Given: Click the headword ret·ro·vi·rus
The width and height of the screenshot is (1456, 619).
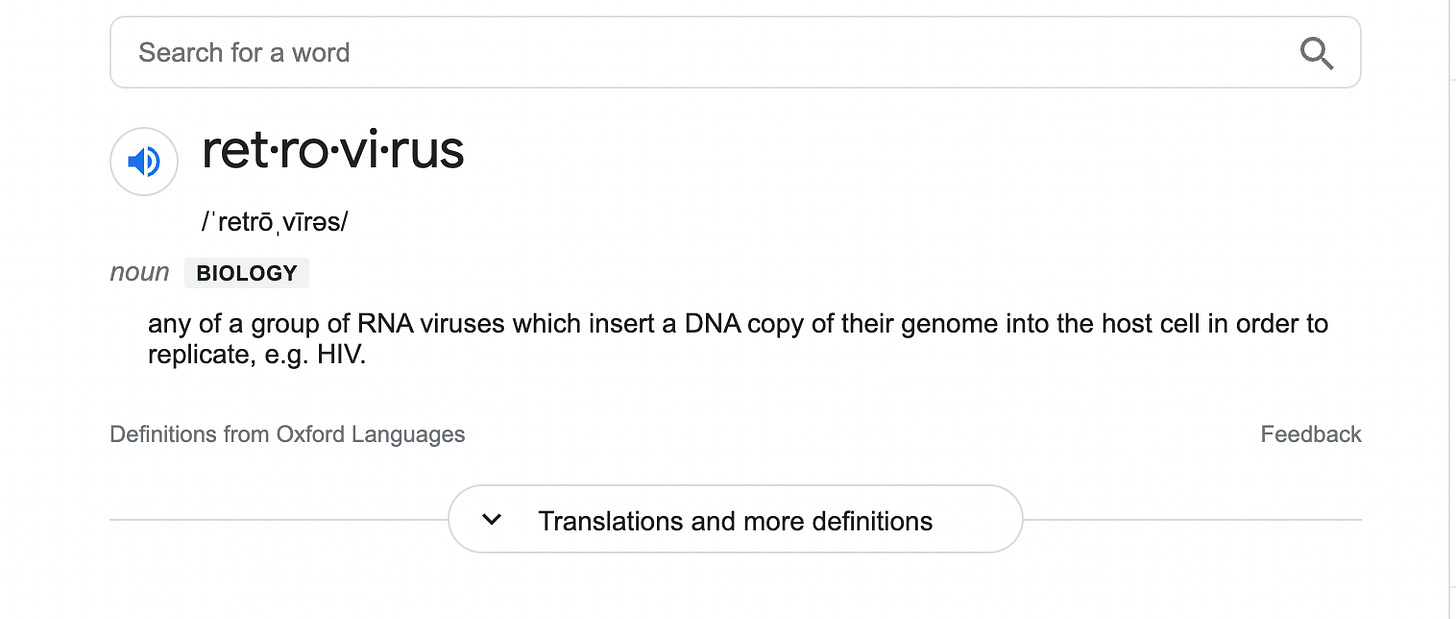Looking at the screenshot, I should (333, 151).
